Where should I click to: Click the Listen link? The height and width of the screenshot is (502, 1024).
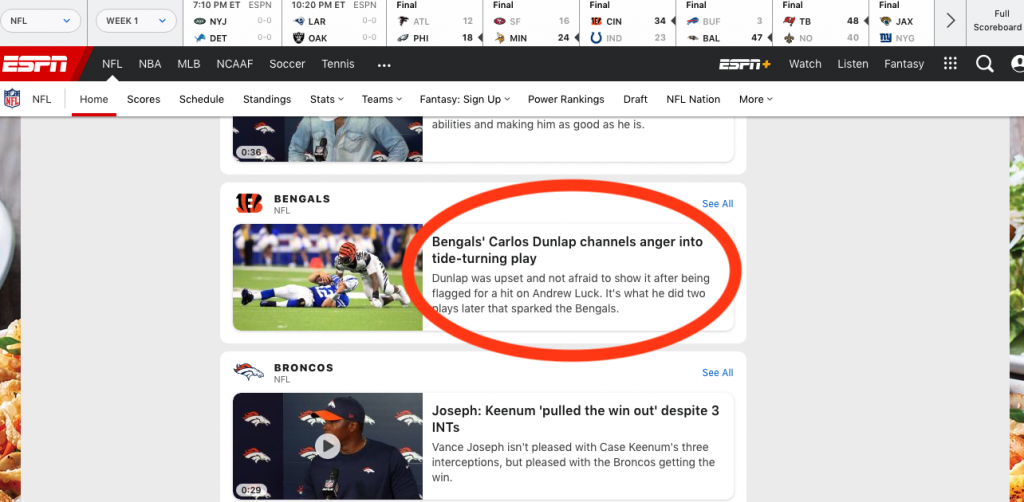853,64
